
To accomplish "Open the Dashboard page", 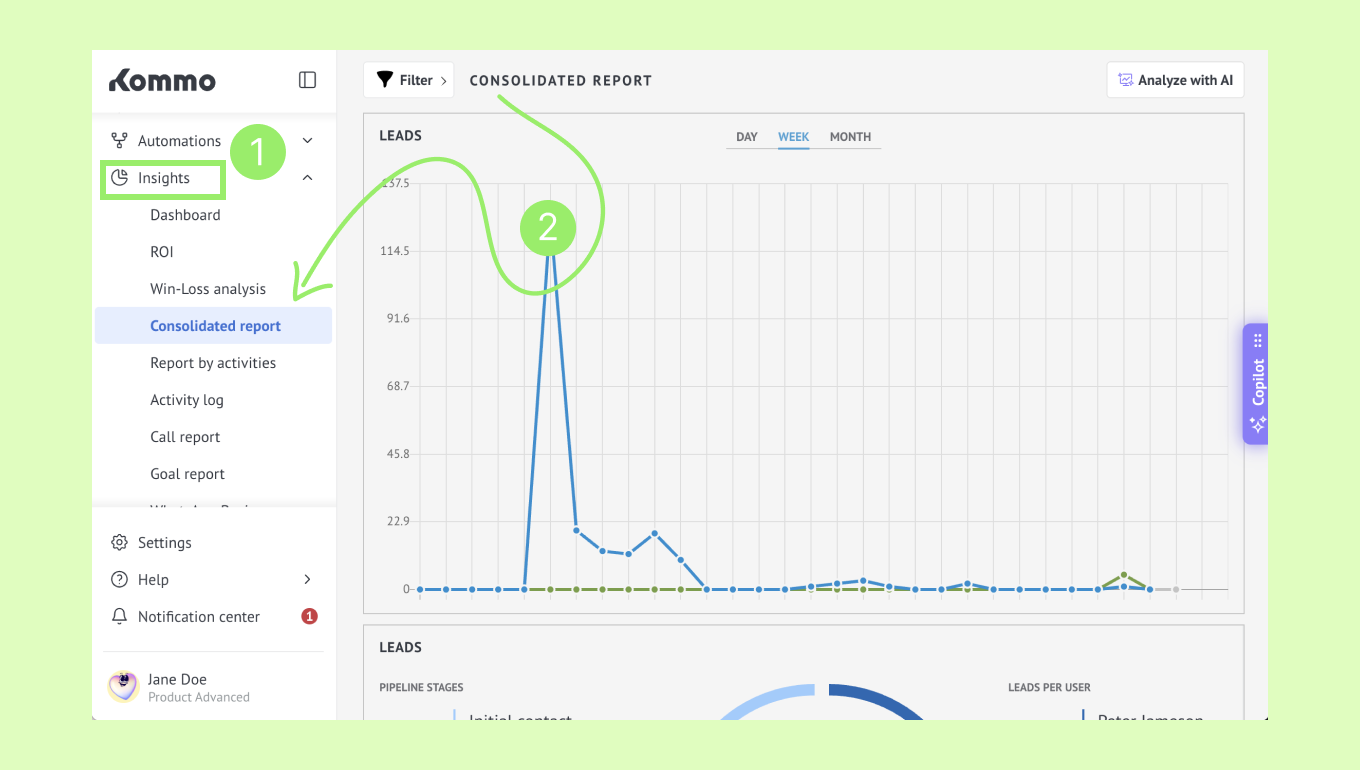I will click(x=185, y=215).
